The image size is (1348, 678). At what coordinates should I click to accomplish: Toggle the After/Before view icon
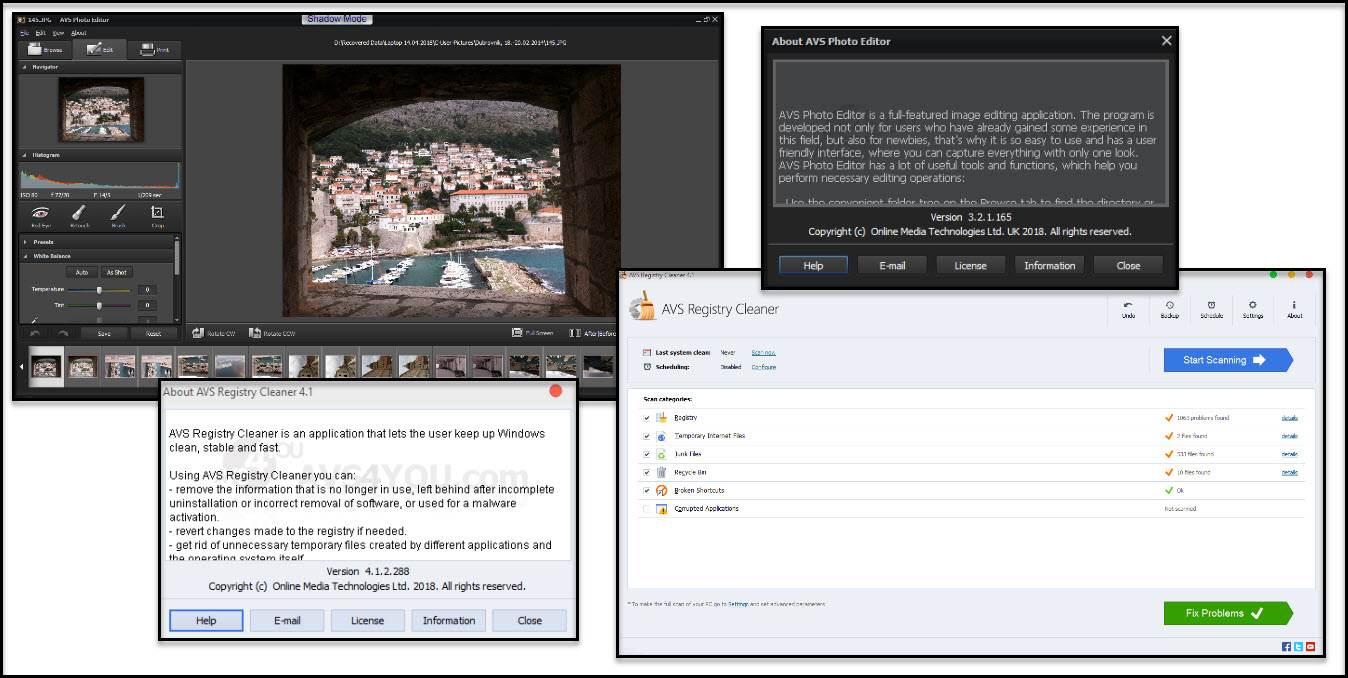pyautogui.click(x=574, y=333)
